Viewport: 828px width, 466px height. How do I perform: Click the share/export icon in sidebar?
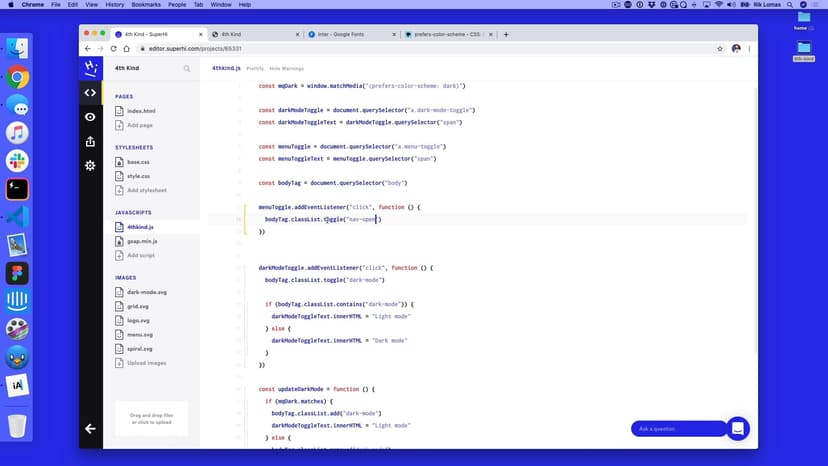90,141
